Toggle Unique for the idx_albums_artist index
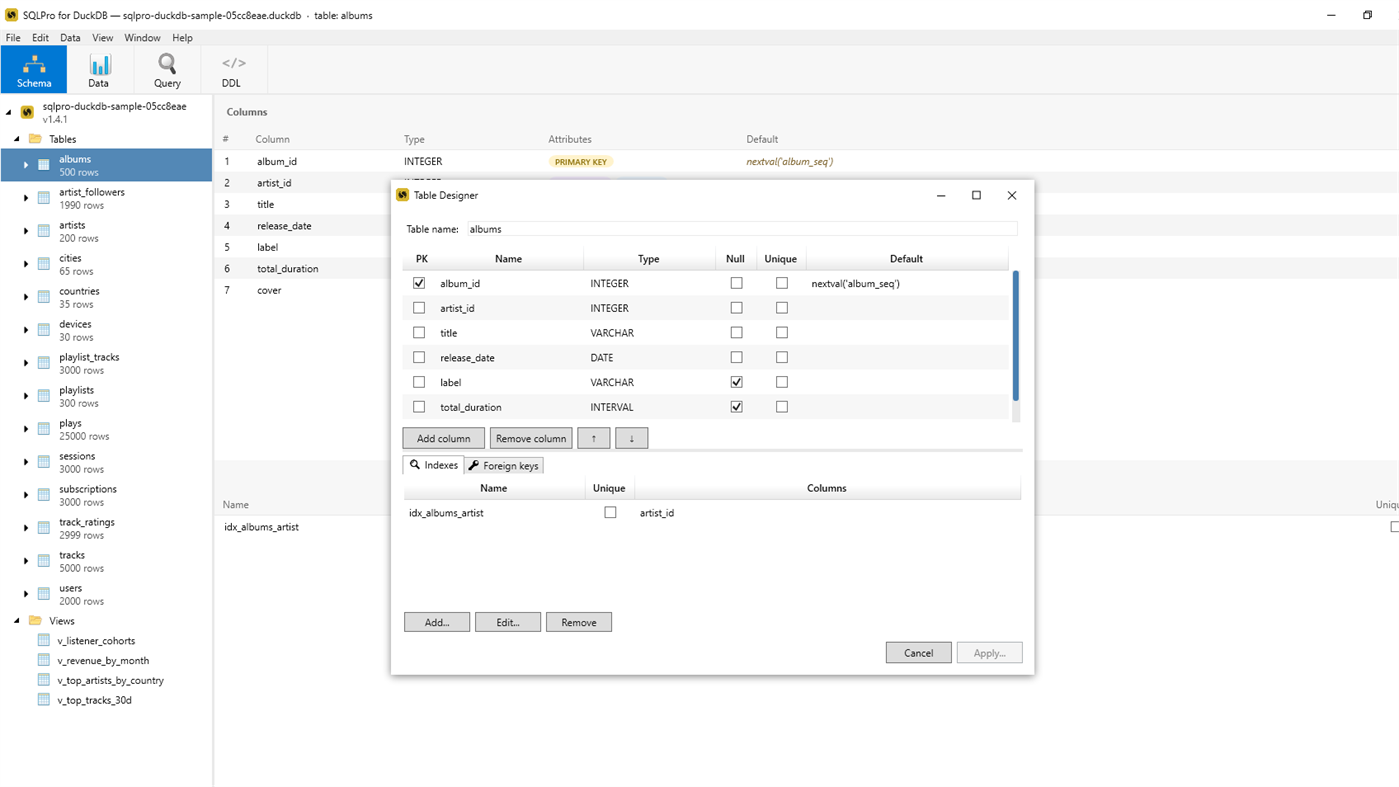This screenshot has width=1399, height=787. [610, 513]
